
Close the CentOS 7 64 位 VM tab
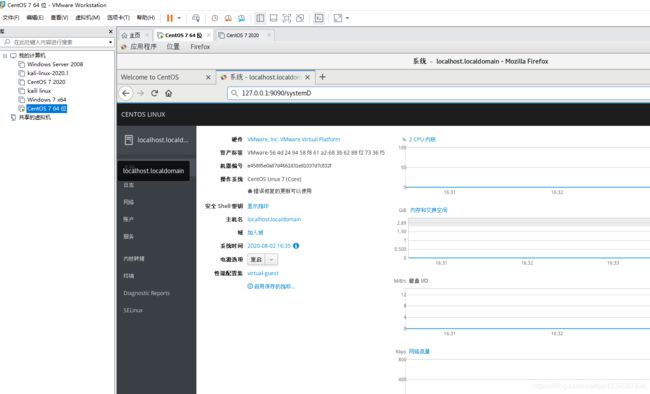[209, 35]
